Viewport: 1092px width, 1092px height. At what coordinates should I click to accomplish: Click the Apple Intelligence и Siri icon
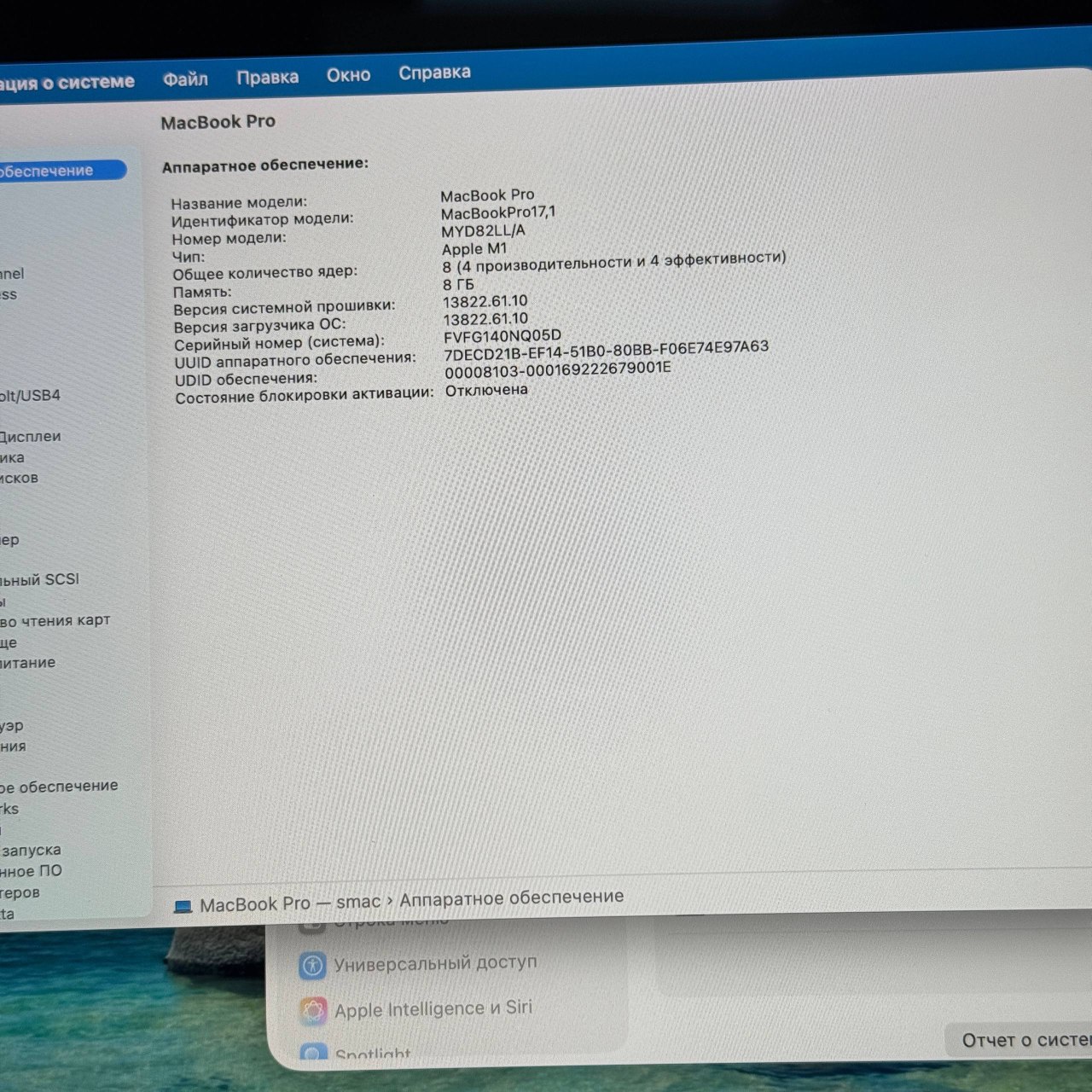316,1010
